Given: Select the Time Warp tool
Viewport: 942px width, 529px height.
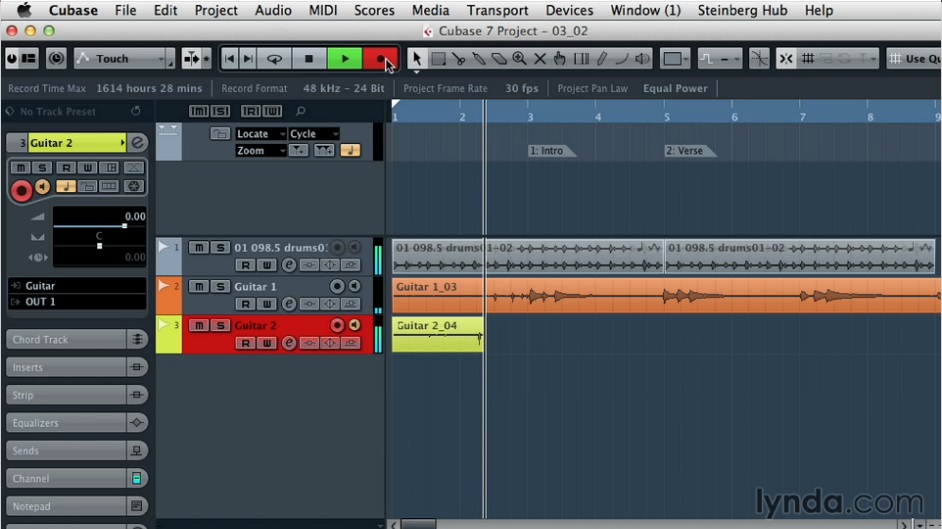Looking at the screenshot, I should tap(581, 59).
